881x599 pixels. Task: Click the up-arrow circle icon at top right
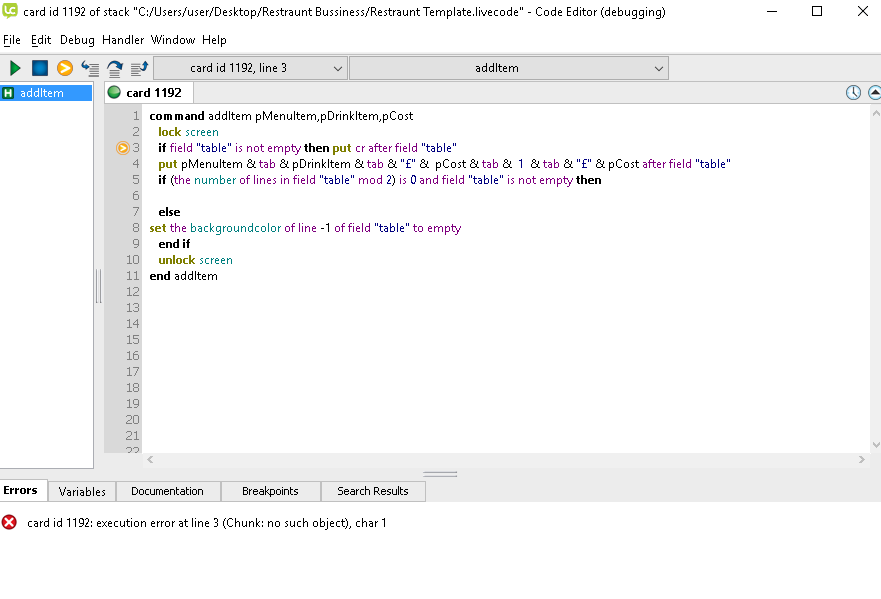coord(875,92)
